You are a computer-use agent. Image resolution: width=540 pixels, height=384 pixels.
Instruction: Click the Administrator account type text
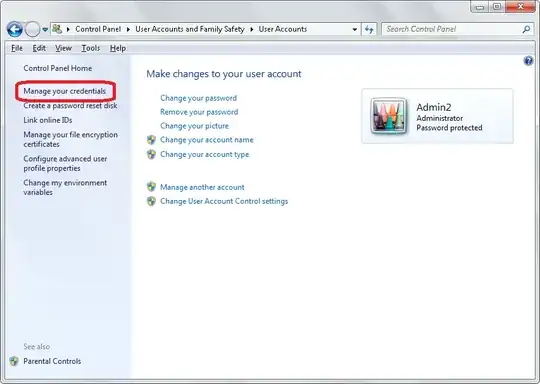pyautogui.click(x=439, y=118)
